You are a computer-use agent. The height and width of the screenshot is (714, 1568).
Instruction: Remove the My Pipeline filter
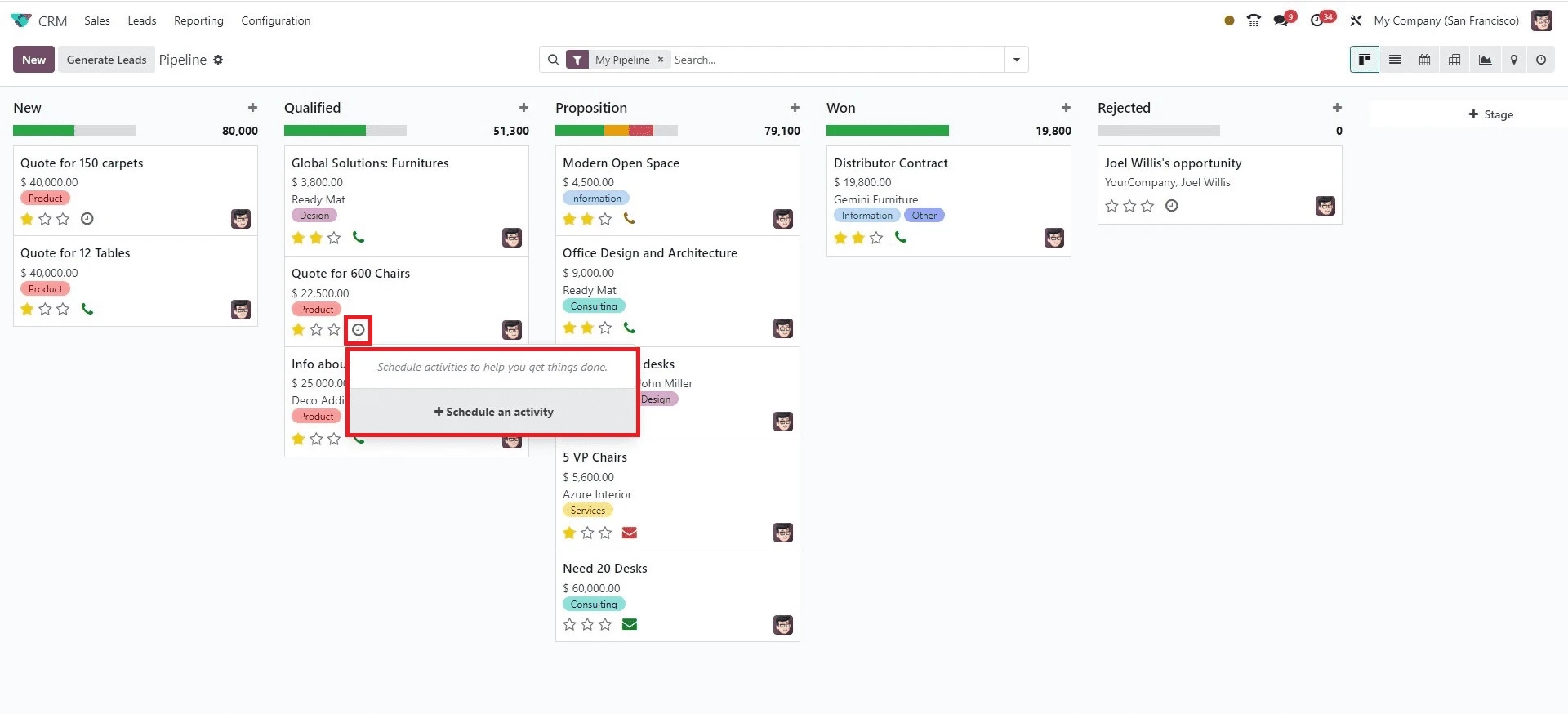pyautogui.click(x=661, y=60)
